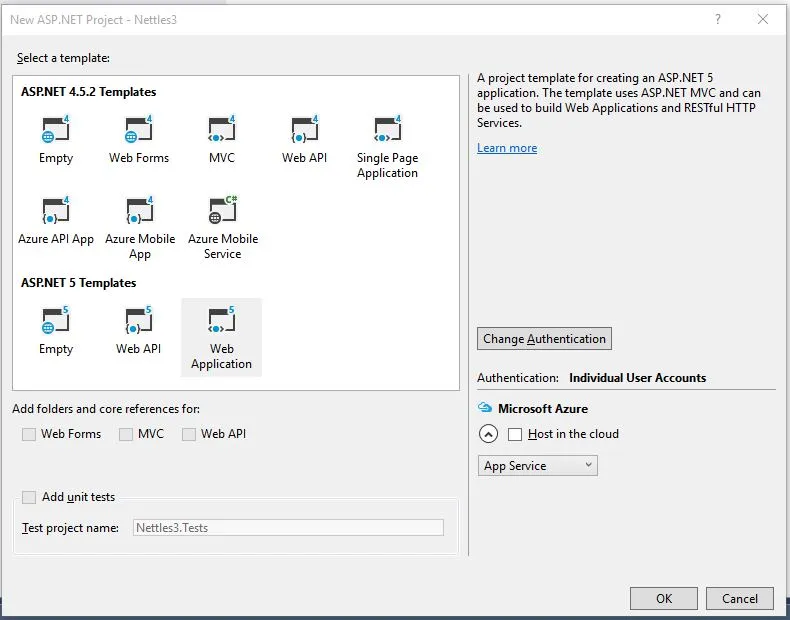Tick the Web API core references checkbox
The height and width of the screenshot is (620, 790).
click(189, 434)
